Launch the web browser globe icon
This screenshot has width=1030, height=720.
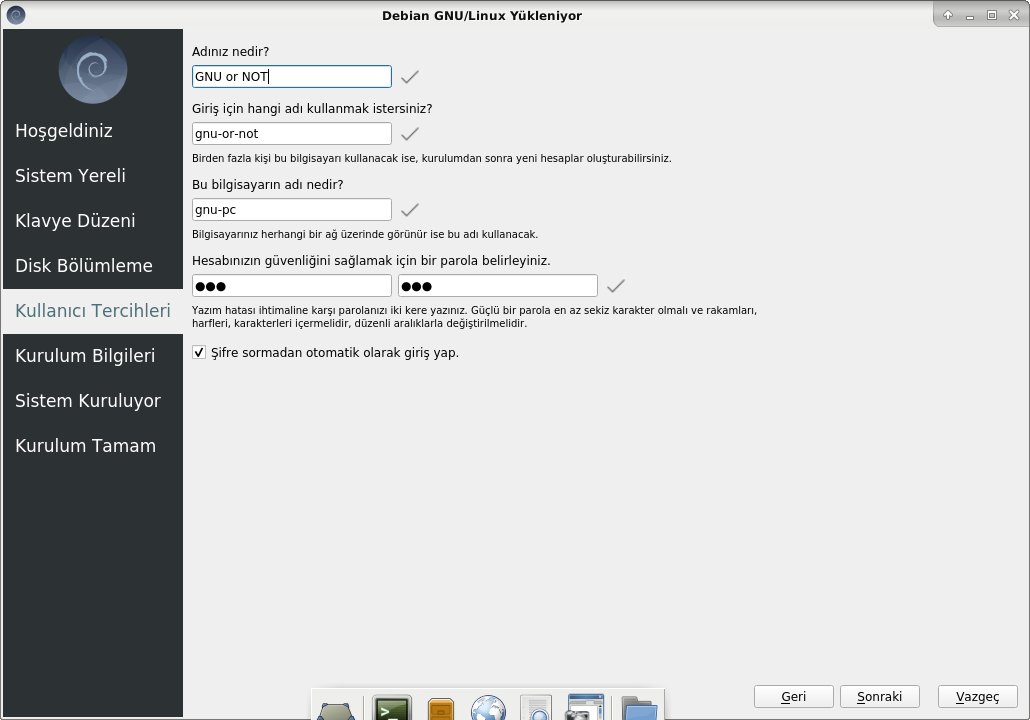(489, 708)
